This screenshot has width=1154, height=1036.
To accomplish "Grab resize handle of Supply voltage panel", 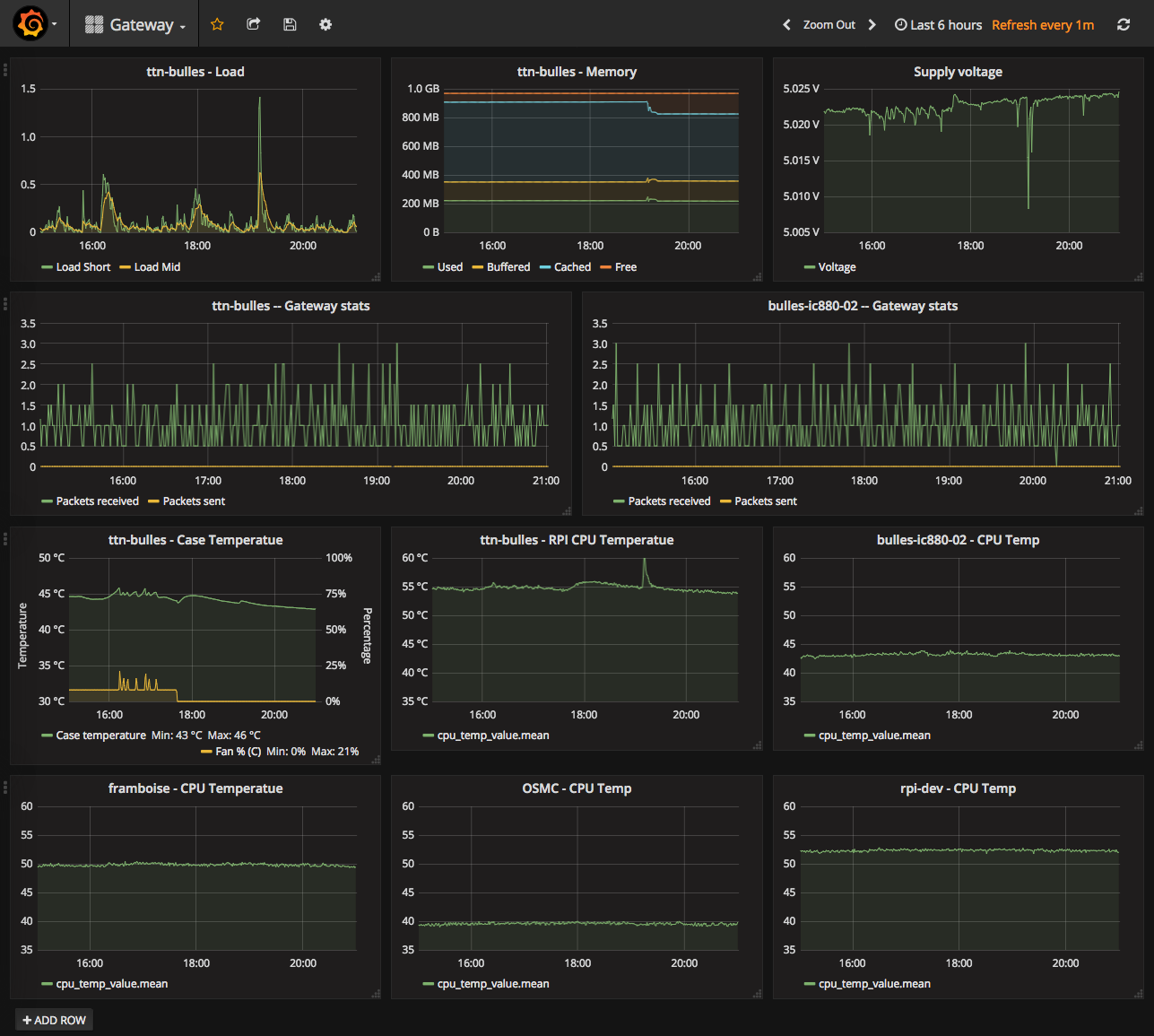I will coord(1139,277).
